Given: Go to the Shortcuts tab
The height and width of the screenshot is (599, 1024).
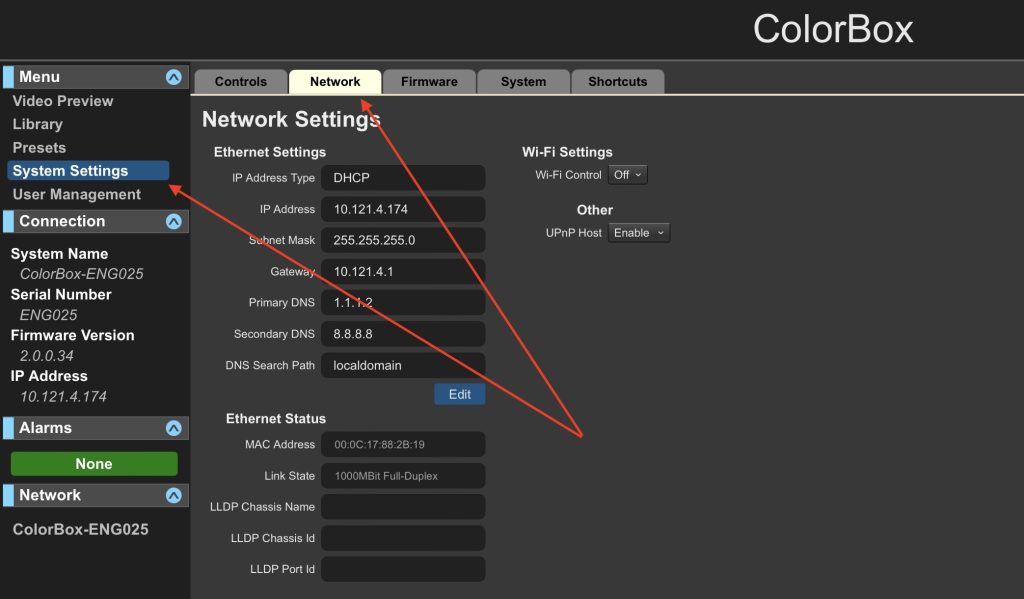Looking at the screenshot, I should click(618, 82).
